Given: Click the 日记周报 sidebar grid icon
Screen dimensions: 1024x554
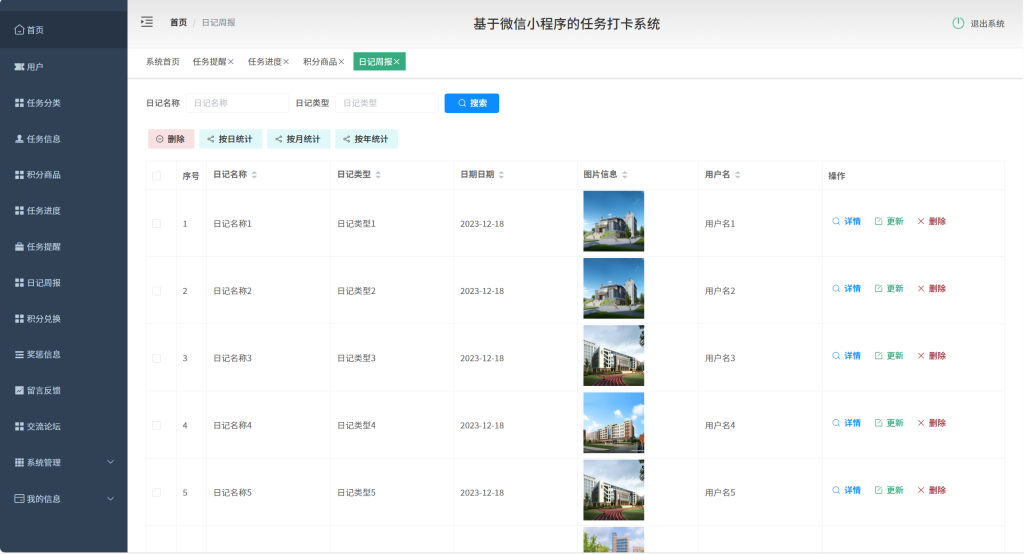Looking at the screenshot, I should point(19,282).
